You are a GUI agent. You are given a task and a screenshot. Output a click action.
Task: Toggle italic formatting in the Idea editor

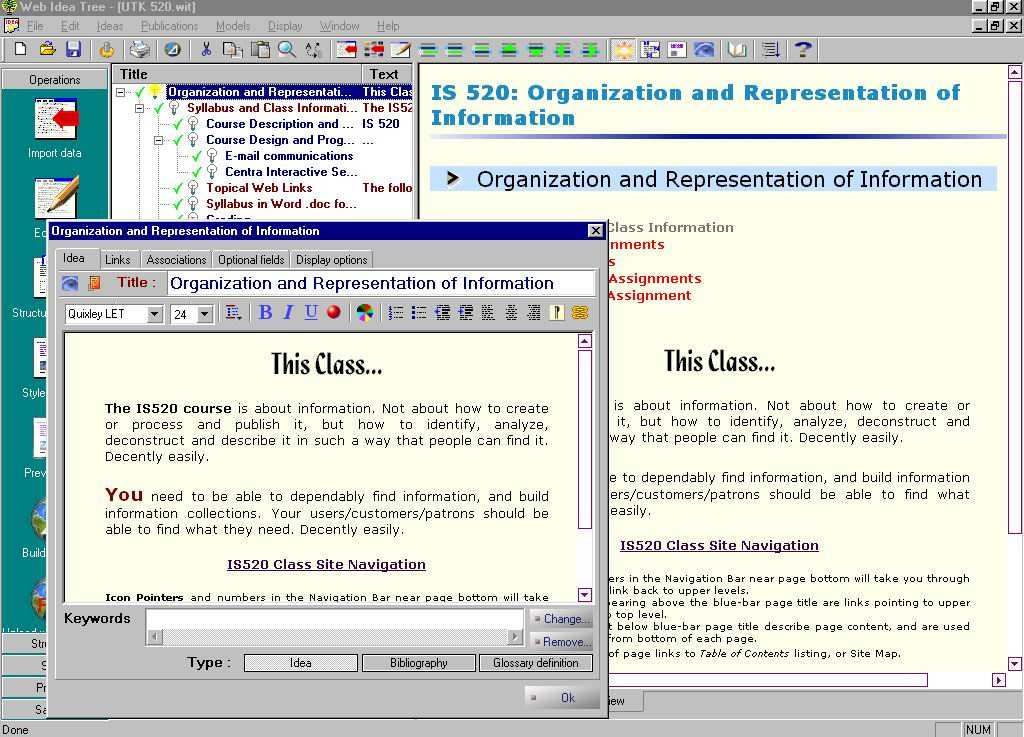point(289,312)
